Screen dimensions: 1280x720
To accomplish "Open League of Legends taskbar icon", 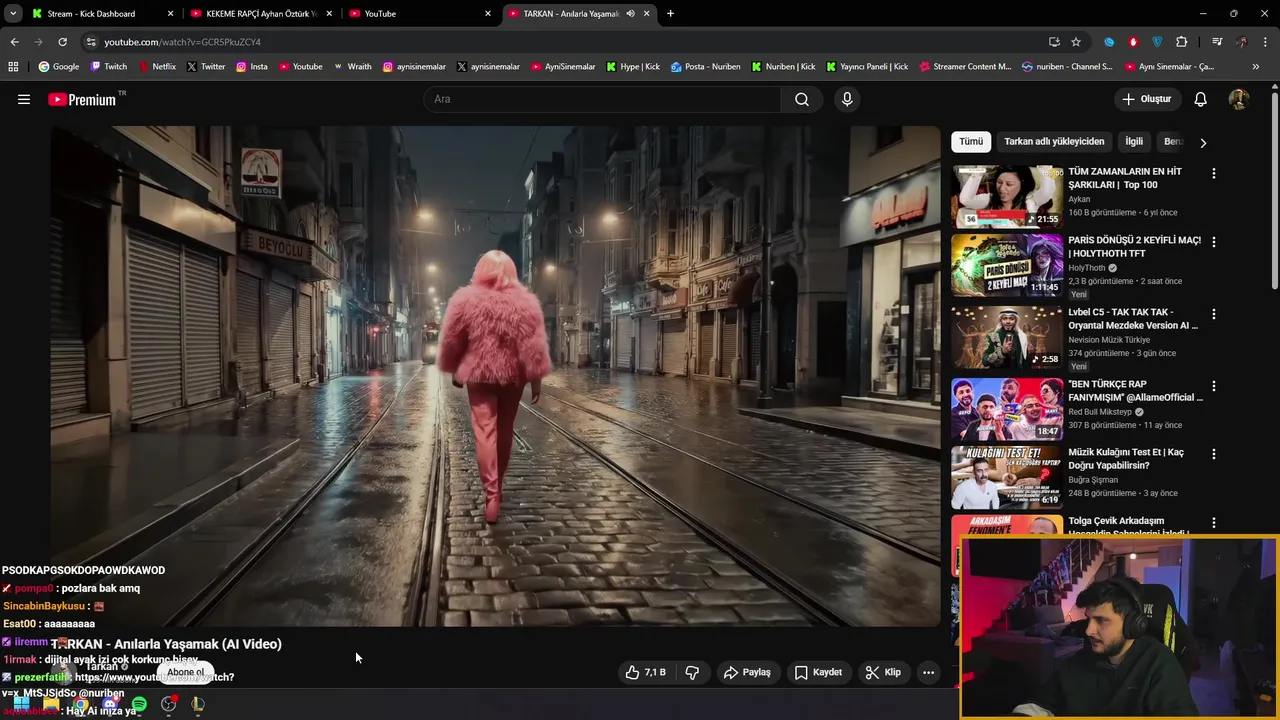I will coord(198,705).
